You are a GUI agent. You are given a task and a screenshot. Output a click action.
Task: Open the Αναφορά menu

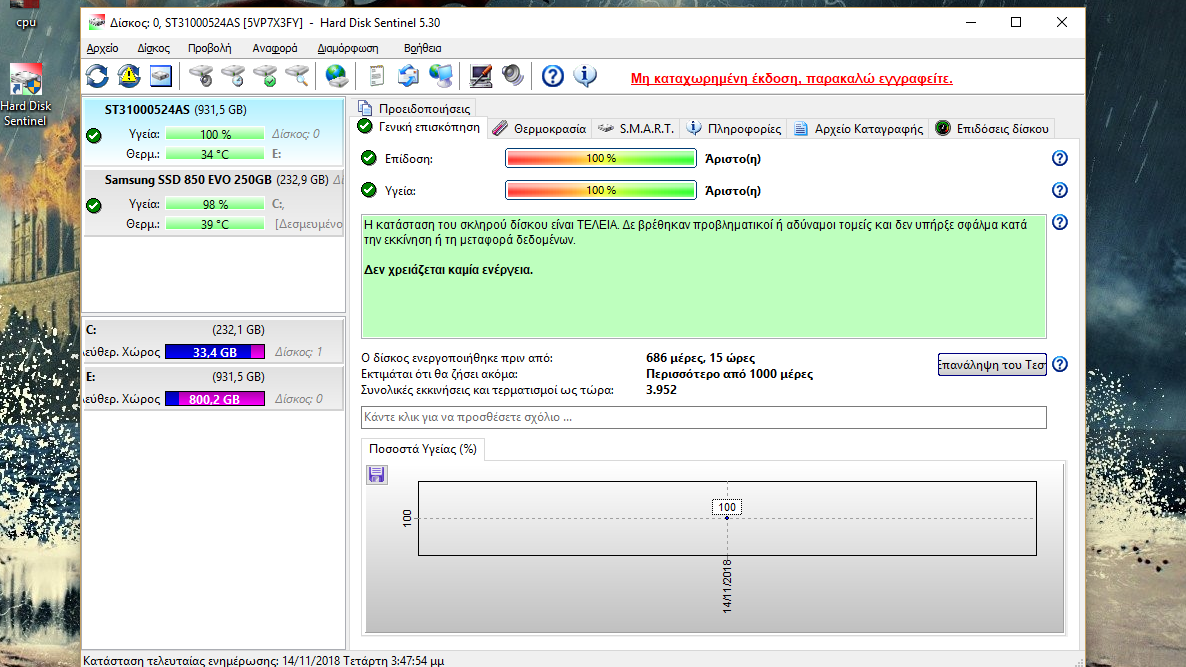(275, 48)
